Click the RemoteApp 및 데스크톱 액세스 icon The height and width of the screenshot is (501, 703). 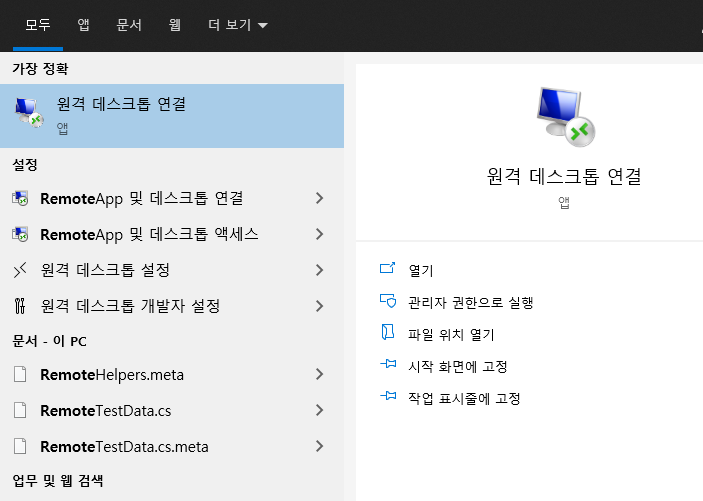click(x=20, y=234)
